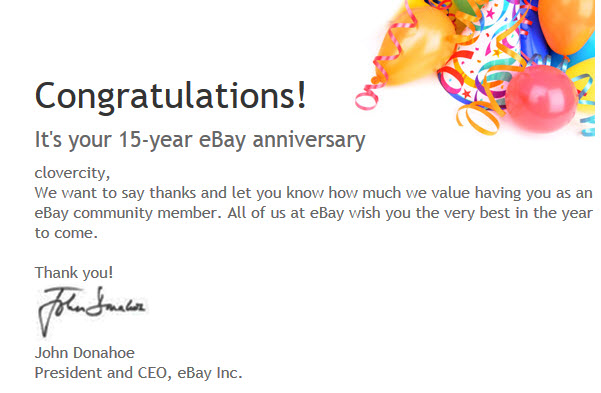601x393 pixels.
Task: Click the orange balloon at top right corner
Action: [x=566, y=26]
